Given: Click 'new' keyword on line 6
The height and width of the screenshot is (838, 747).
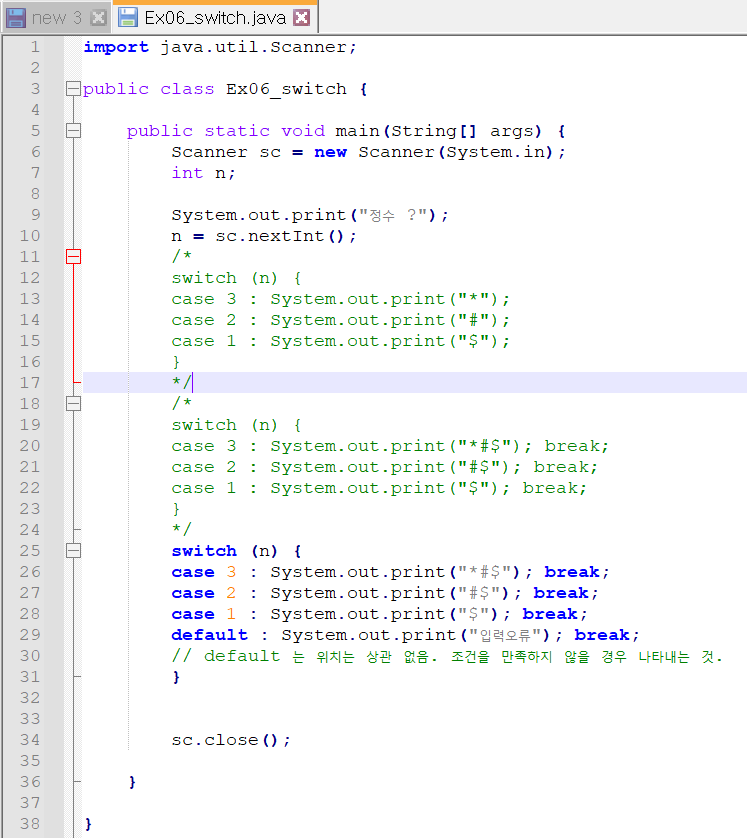Looking at the screenshot, I should [330, 152].
